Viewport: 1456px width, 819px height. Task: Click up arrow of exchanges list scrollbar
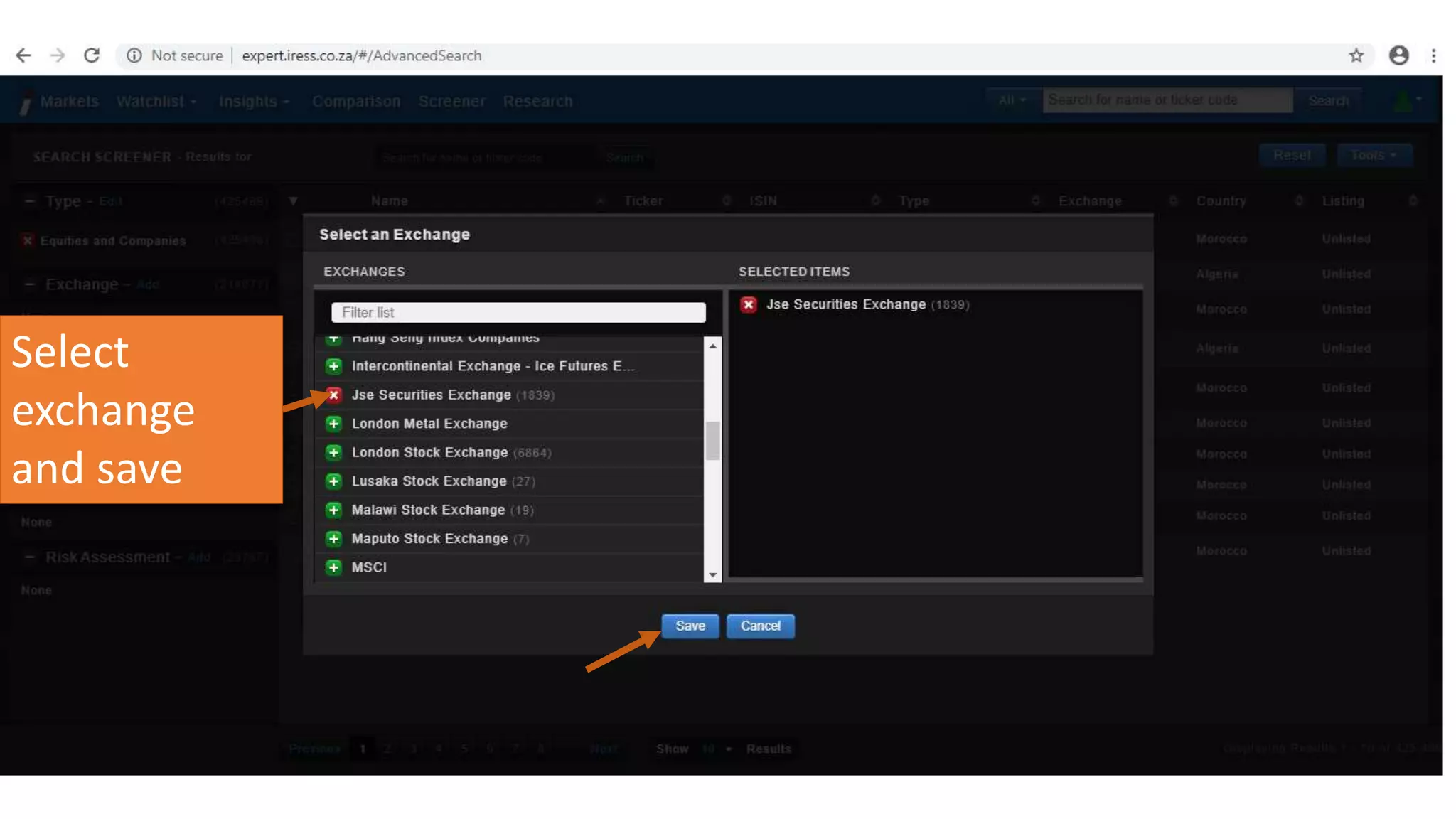[x=712, y=346]
